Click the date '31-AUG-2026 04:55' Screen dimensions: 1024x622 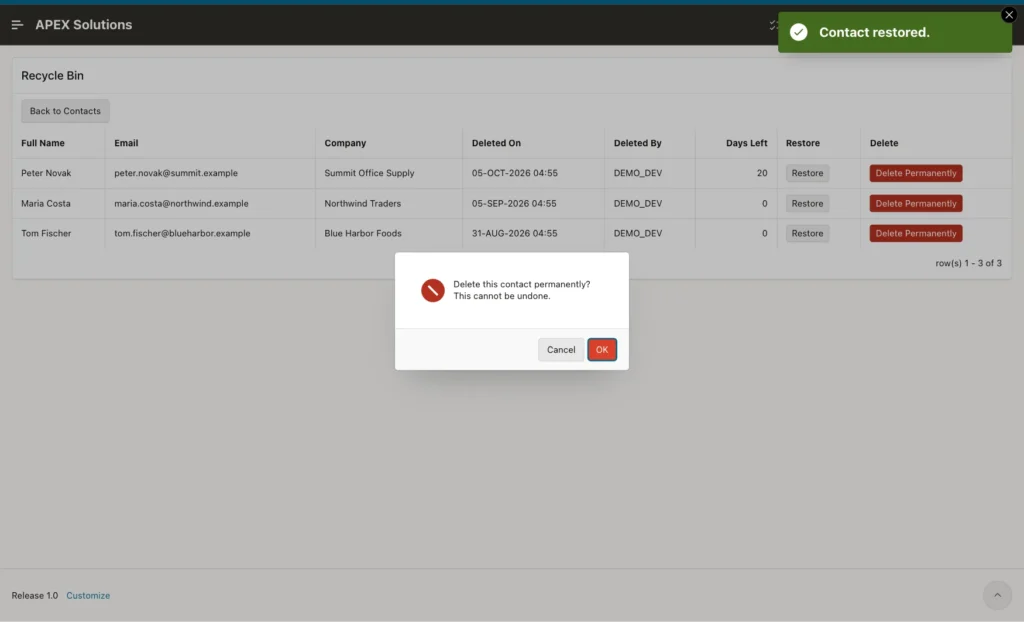[x=515, y=233]
